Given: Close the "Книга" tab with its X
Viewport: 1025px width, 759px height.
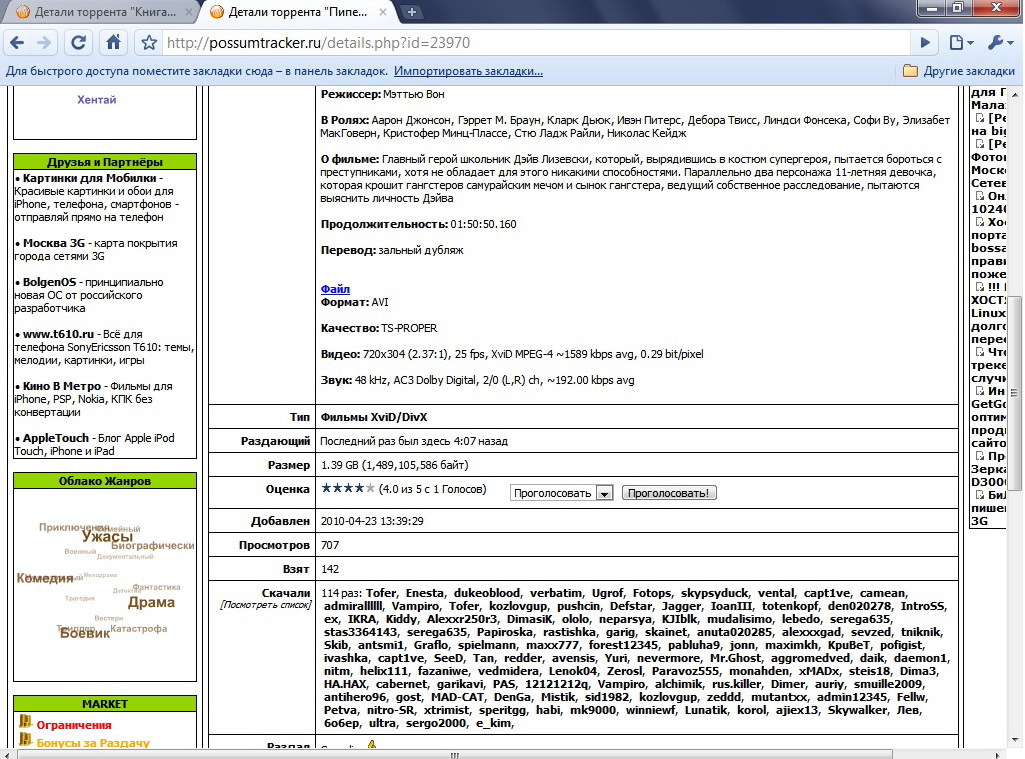Looking at the screenshot, I should click(189, 12).
